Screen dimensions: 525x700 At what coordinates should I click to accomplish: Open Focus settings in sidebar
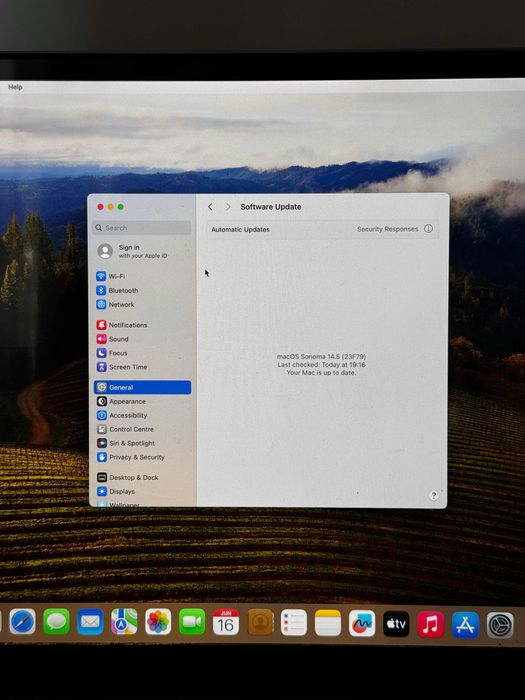click(112, 353)
